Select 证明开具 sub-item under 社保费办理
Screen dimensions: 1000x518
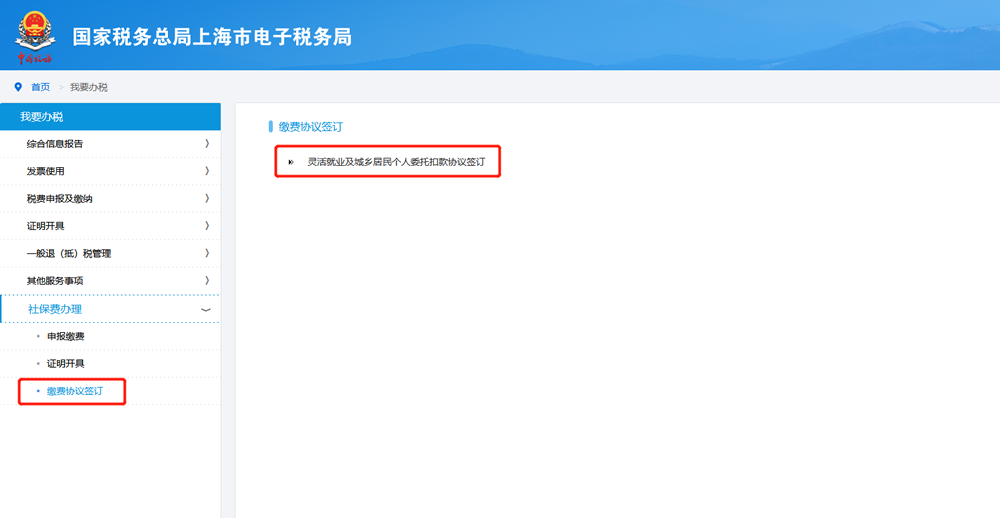[65, 363]
